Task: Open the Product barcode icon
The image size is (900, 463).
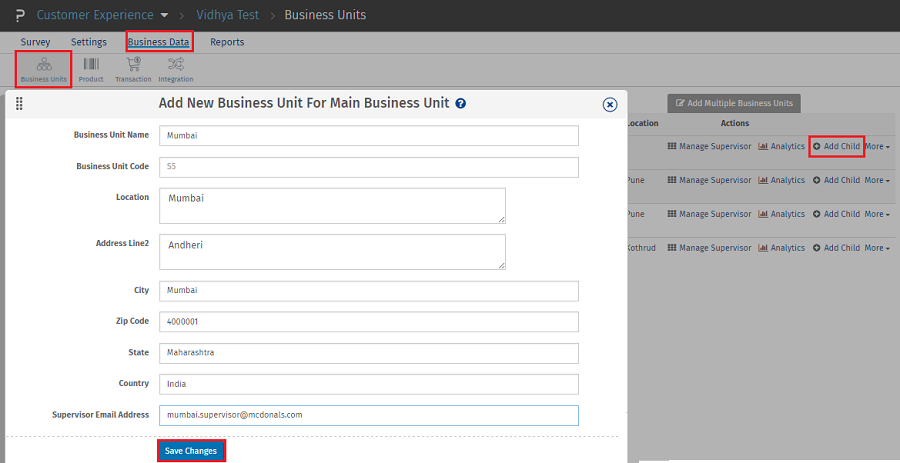Action: (x=91, y=69)
